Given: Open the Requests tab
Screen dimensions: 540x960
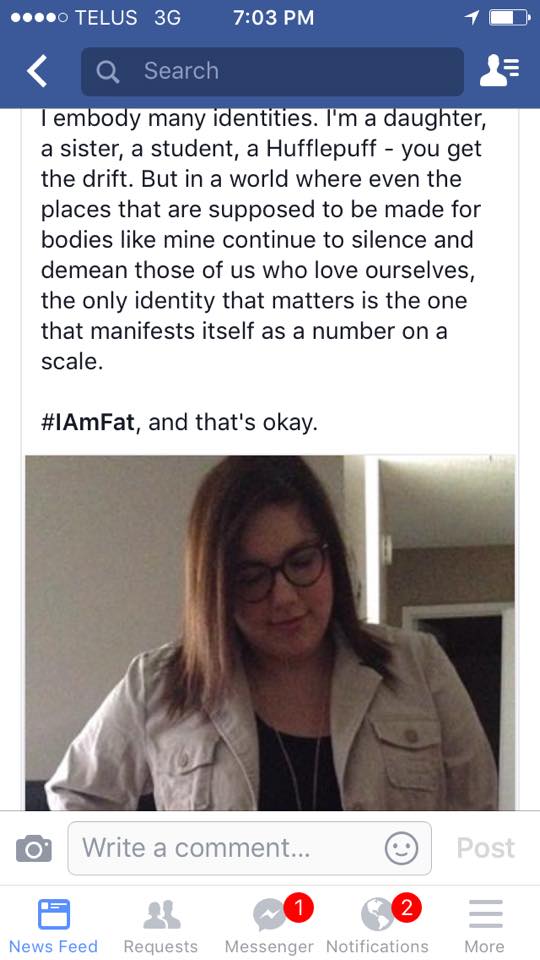Looking at the screenshot, I should pyautogui.click(x=160, y=924).
